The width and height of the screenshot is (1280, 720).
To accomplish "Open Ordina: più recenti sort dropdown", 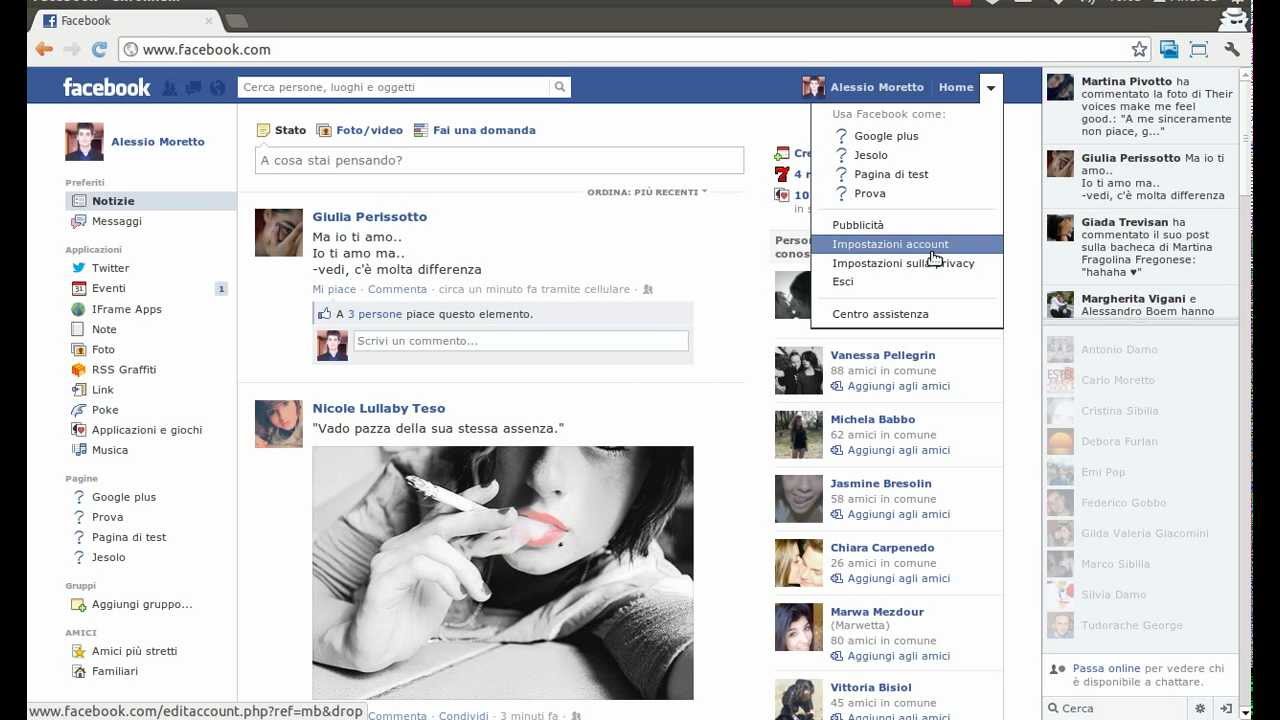I will 646,192.
